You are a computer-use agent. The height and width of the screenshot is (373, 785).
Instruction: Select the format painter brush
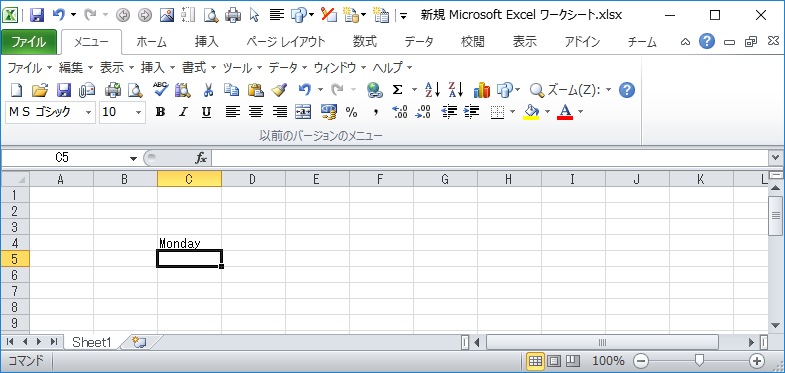[x=279, y=90]
